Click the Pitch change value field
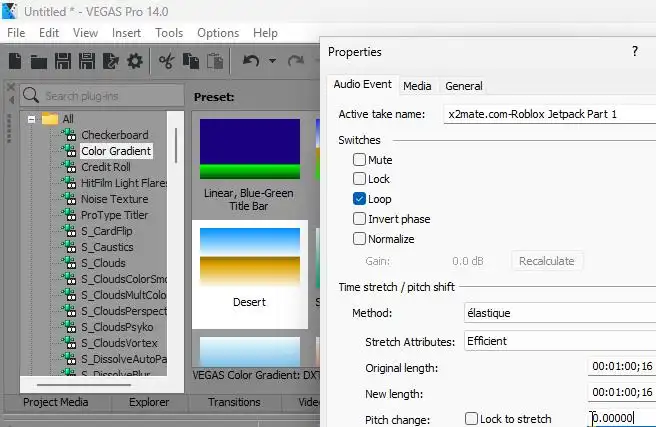 [622, 418]
